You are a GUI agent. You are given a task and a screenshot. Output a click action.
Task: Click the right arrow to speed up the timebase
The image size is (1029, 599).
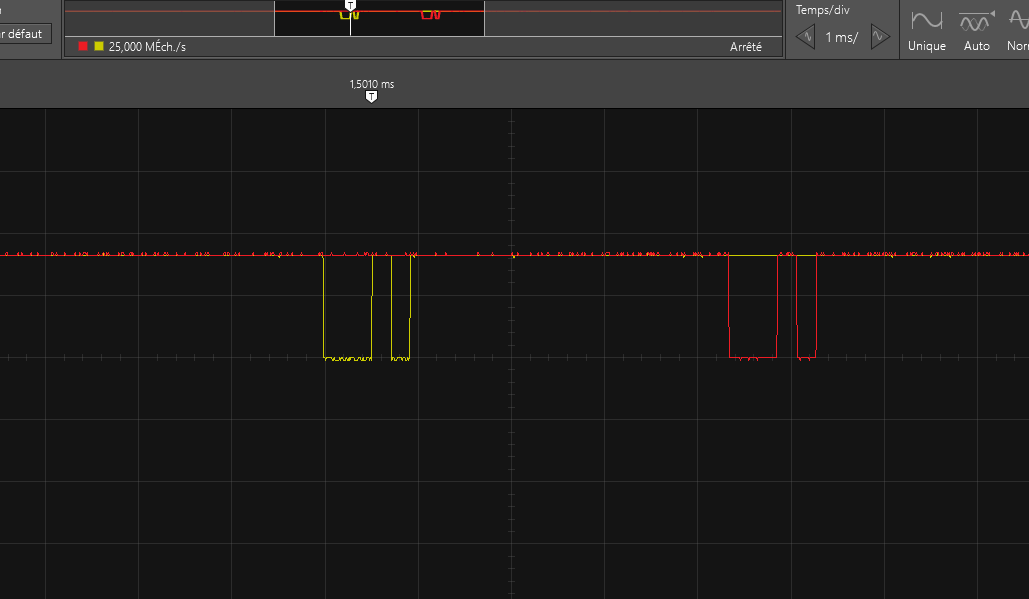pos(879,36)
